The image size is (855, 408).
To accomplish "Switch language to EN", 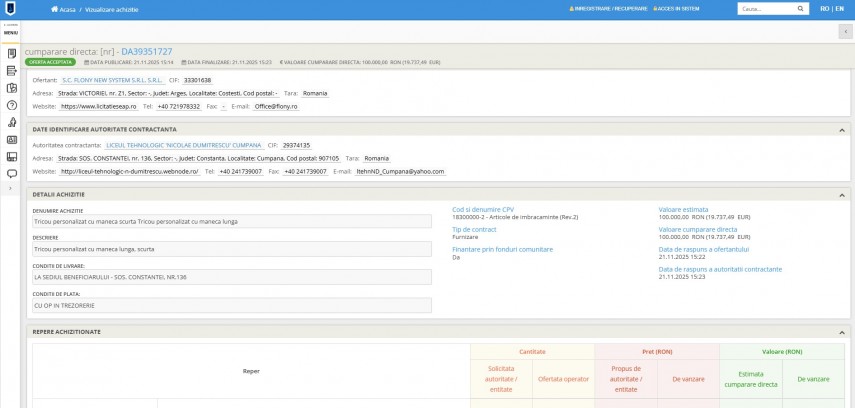I will tap(838, 8).
